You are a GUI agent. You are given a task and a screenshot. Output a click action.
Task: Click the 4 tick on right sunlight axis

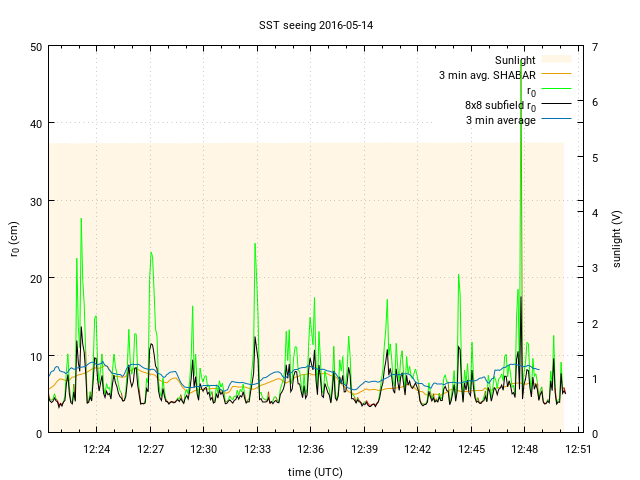coord(594,212)
